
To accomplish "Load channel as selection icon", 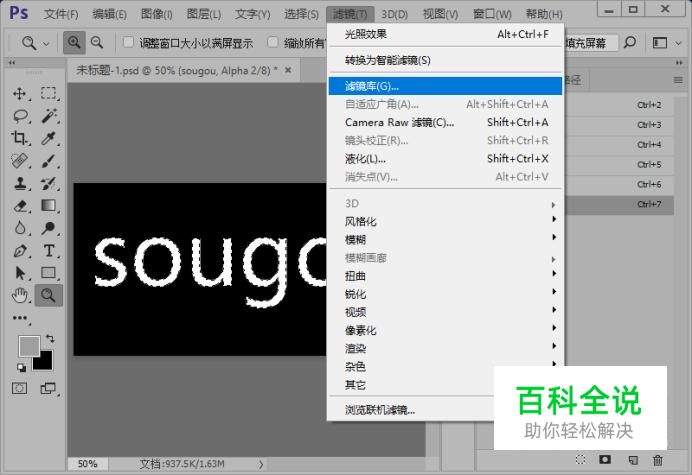I will click(581, 460).
